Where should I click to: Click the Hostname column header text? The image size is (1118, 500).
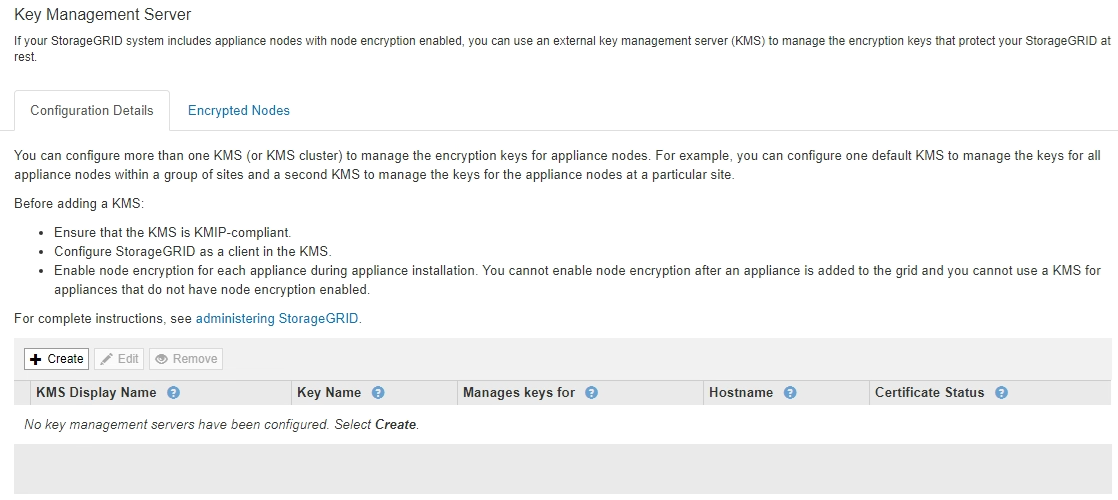point(741,393)
